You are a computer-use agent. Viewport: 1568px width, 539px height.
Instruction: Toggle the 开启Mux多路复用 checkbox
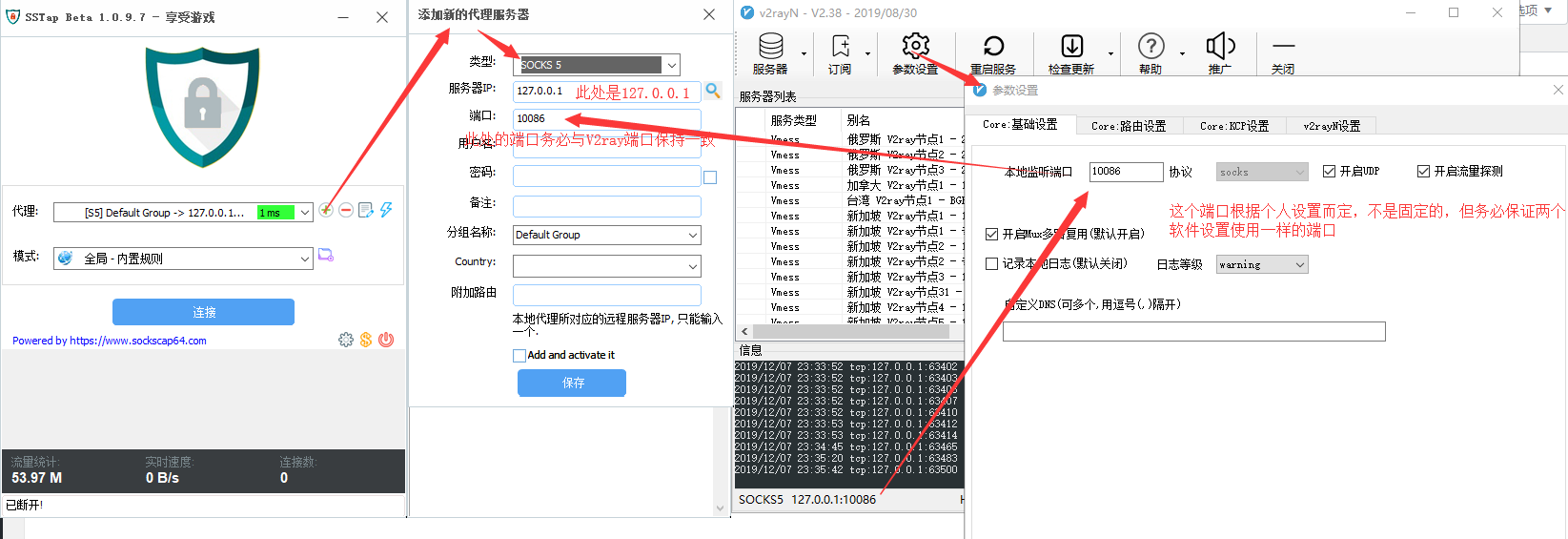(x=991, y=234)
